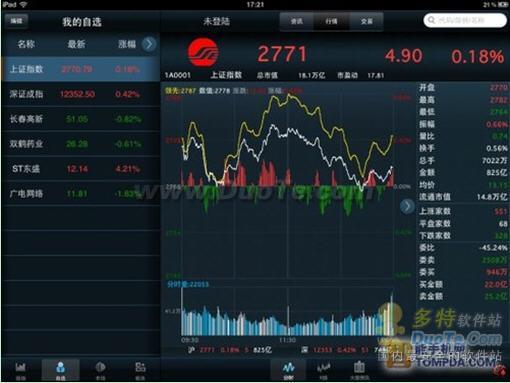Click 最高 highest price row
The image size is (510, 383).
(463, 100)
